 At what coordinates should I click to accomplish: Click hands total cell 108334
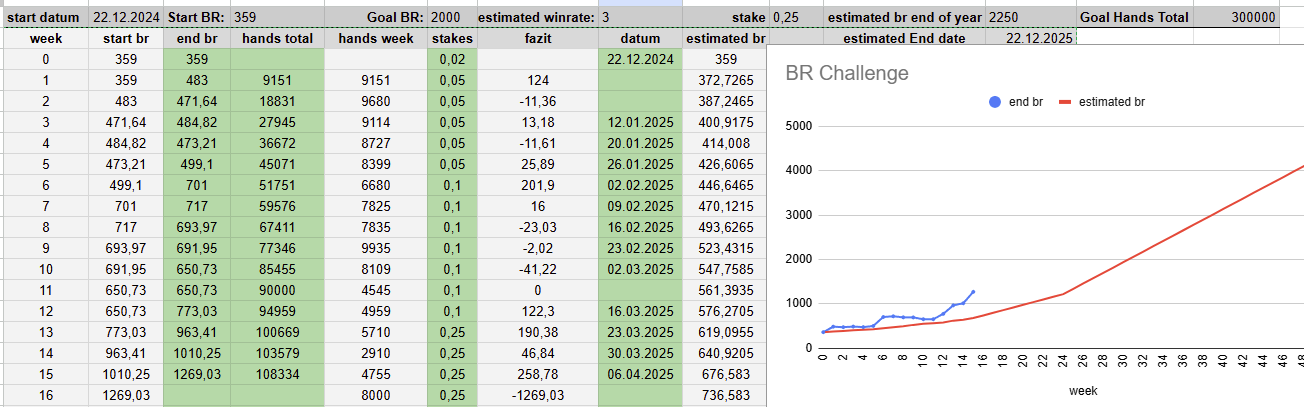click(x=277, y=374)
